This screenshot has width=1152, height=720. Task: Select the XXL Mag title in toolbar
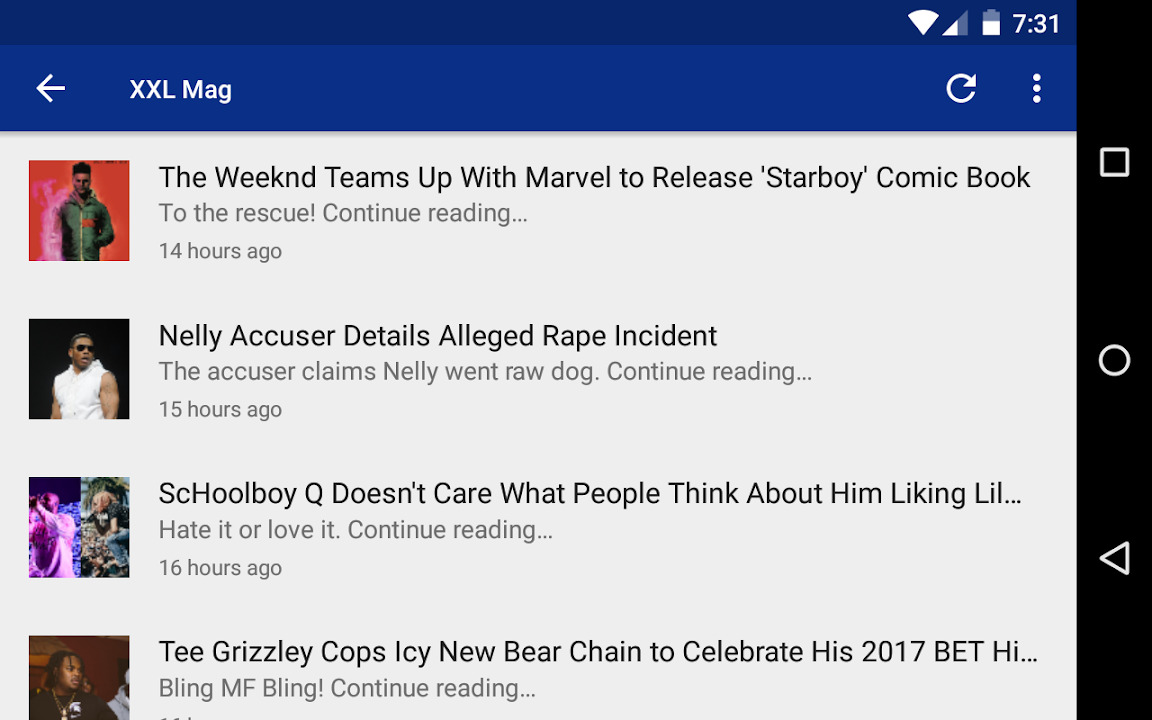(181, 90)
